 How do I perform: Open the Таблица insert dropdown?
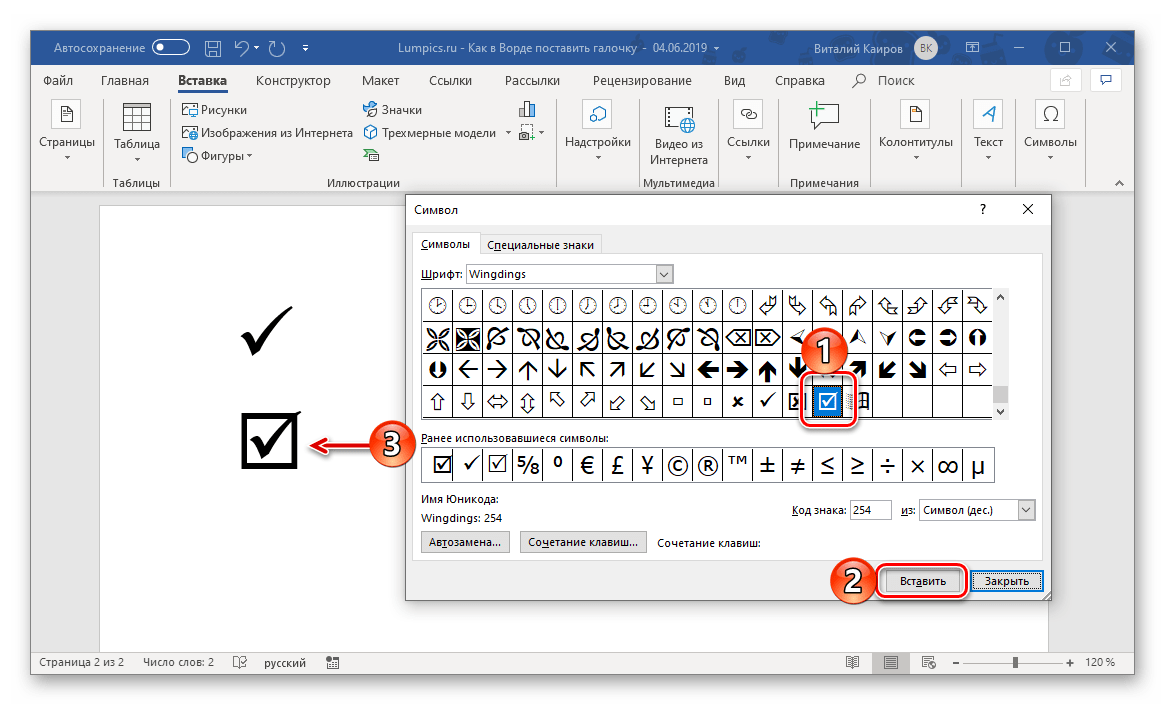[x=137, y=132]
